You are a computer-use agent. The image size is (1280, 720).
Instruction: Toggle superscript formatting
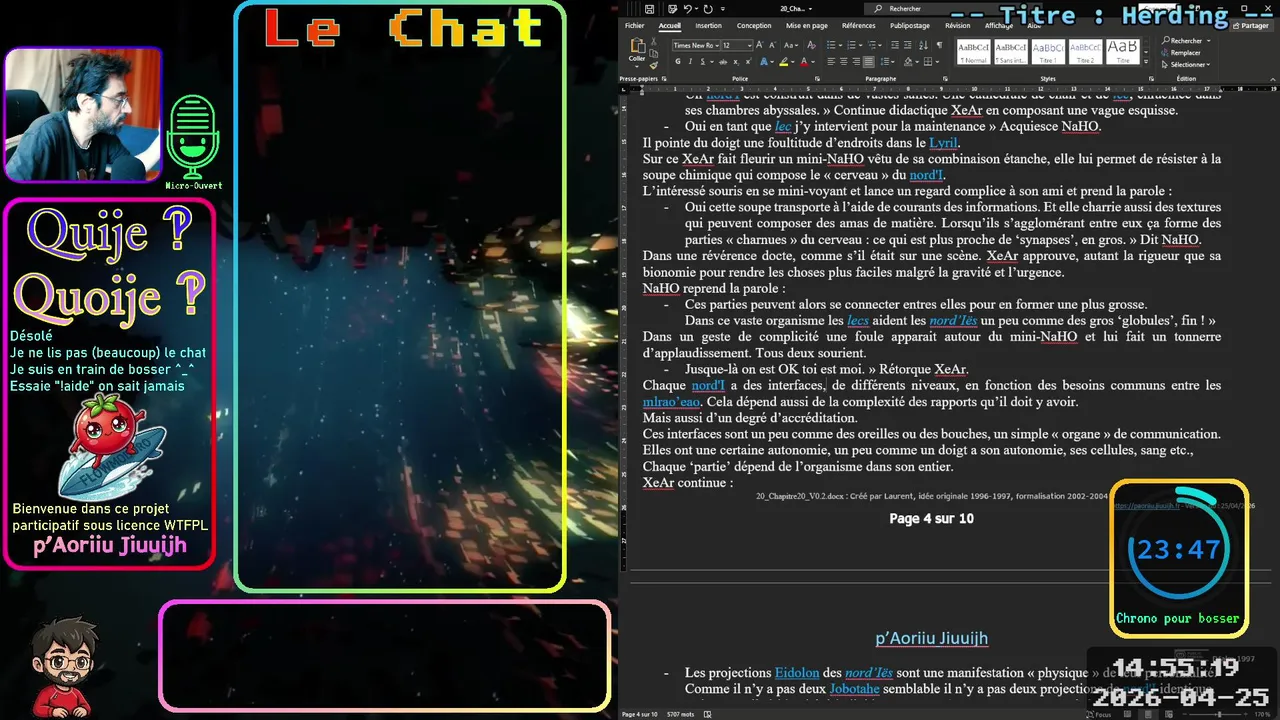click(748, 61)
